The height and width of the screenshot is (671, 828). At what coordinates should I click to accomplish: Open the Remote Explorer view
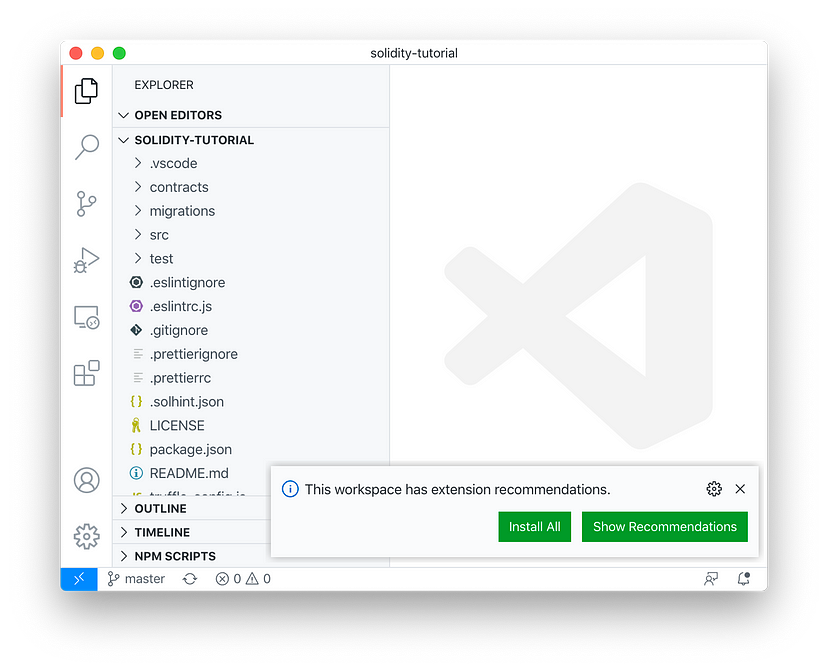click(87, 317)
